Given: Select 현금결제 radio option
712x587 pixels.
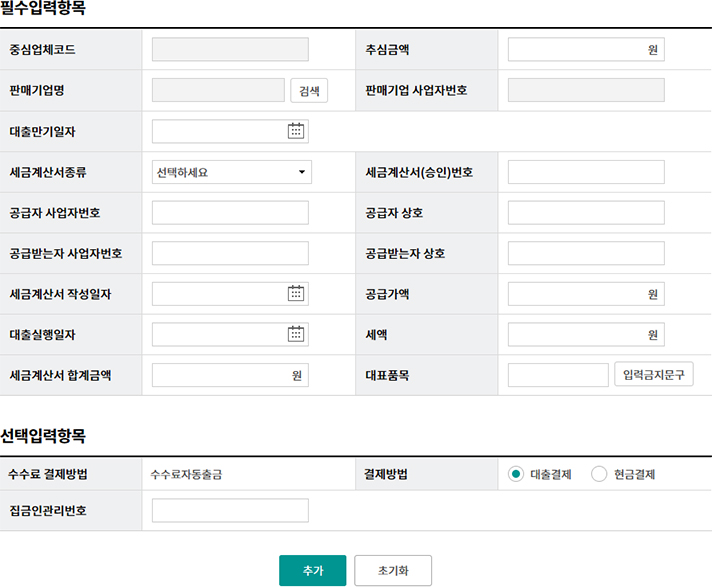Looking at the screenshot, I should point(599,474).
